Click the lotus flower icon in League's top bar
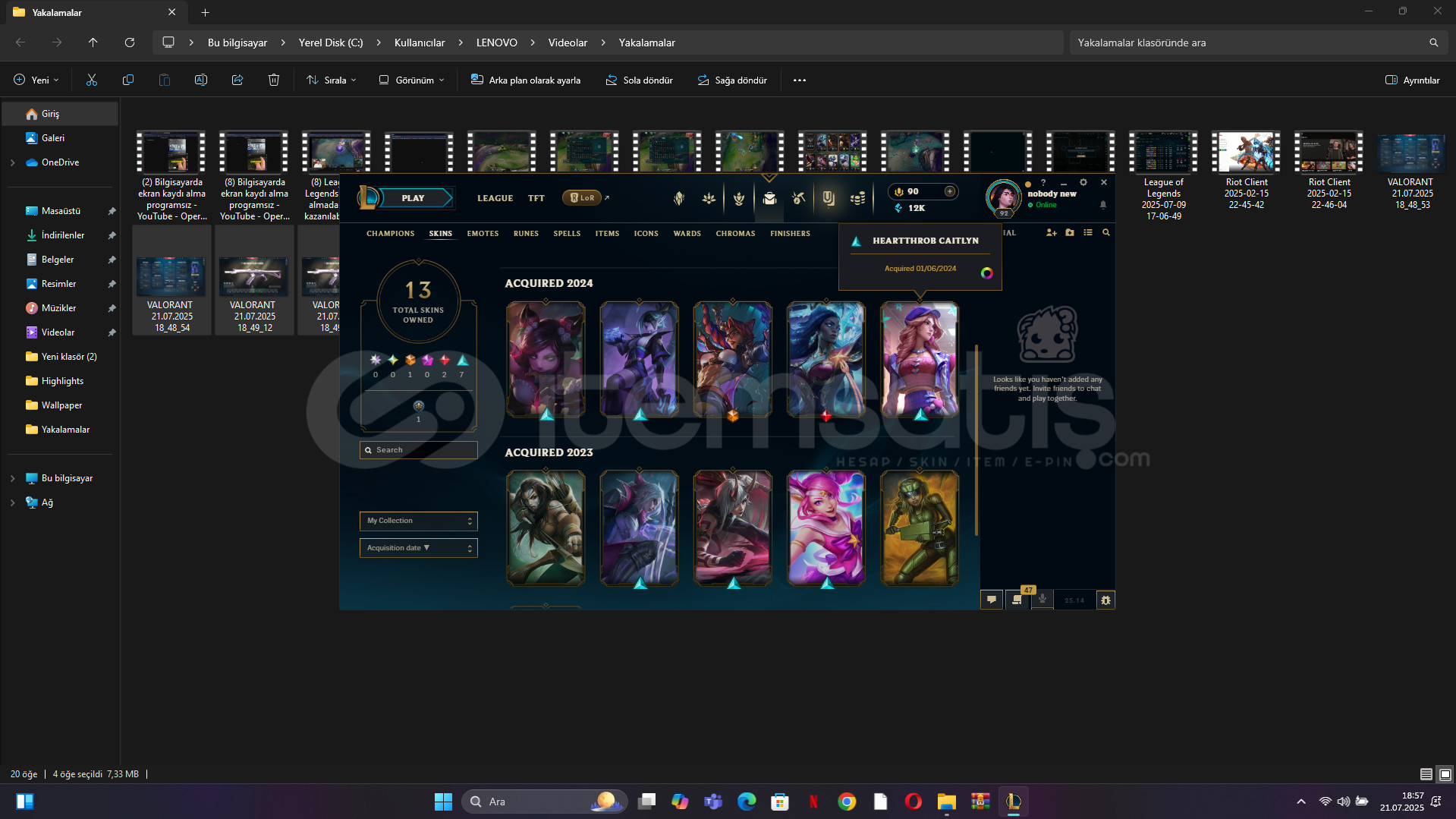This screenshot has width=1456, height=819. click(x=709, y=198)
